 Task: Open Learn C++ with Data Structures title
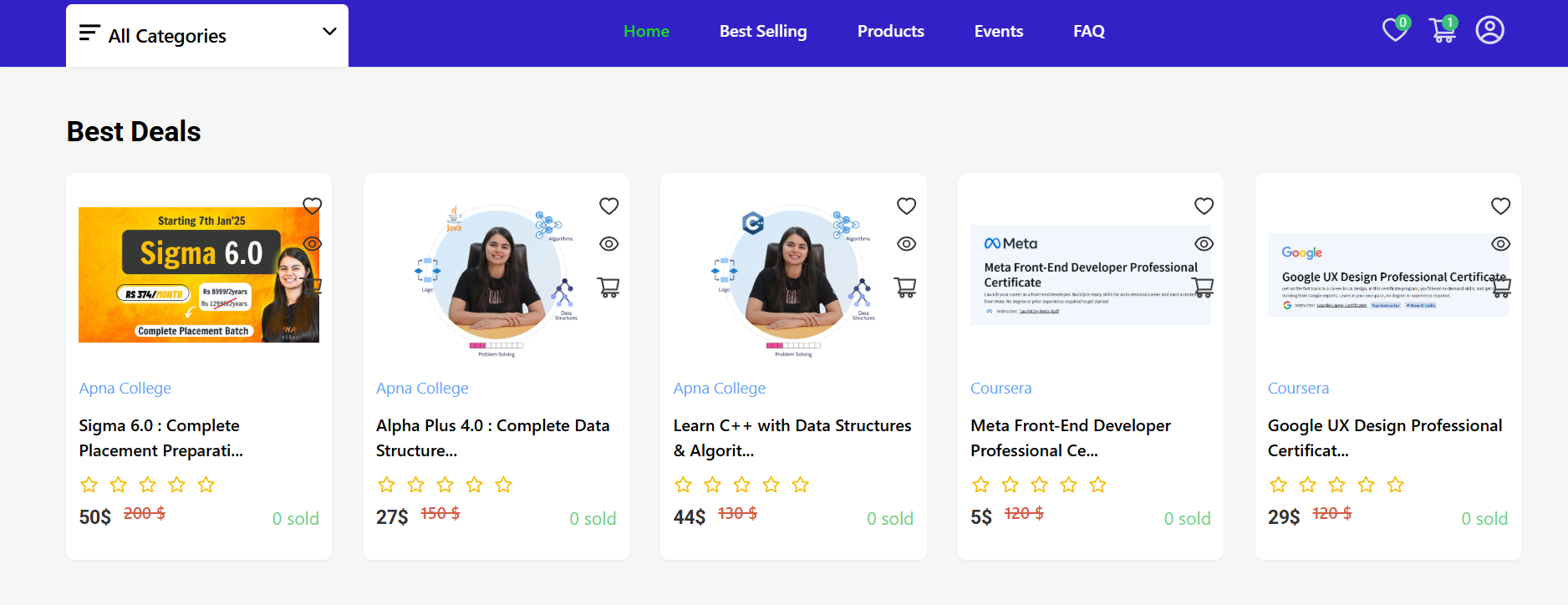point(792,438)
